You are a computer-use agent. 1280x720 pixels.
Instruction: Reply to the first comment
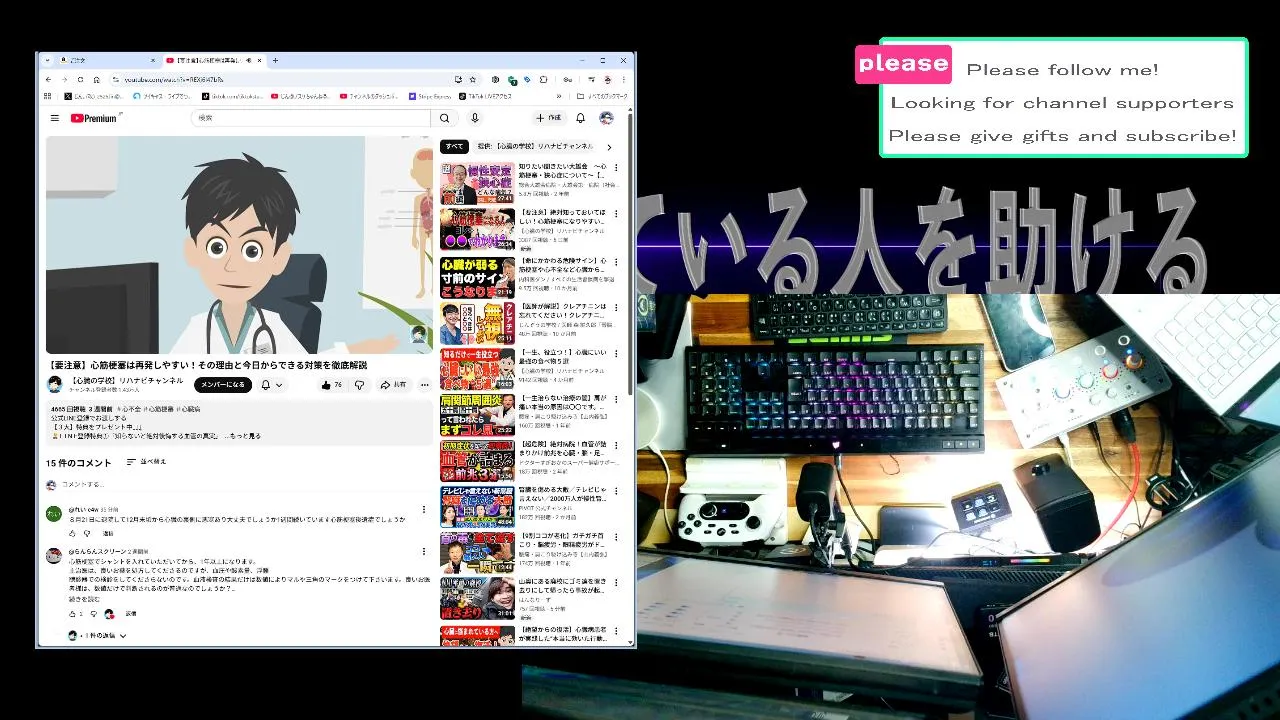[108, 533]
